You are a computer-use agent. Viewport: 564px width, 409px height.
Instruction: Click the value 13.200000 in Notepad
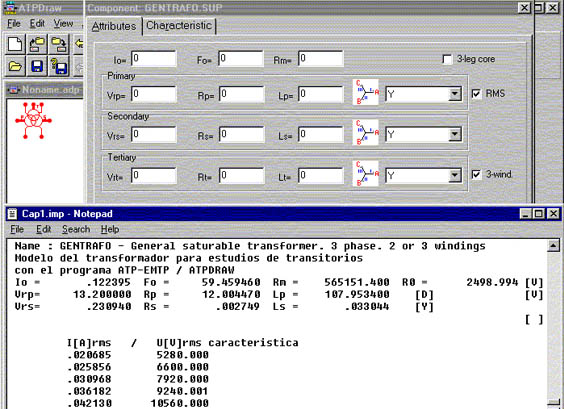[102, 295]
